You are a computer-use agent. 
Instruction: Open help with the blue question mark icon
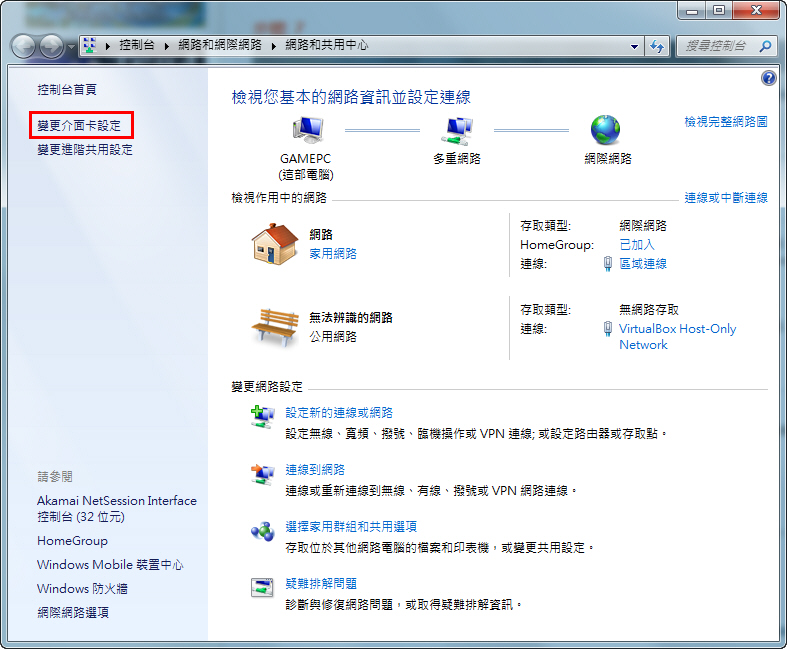[768, 78]
